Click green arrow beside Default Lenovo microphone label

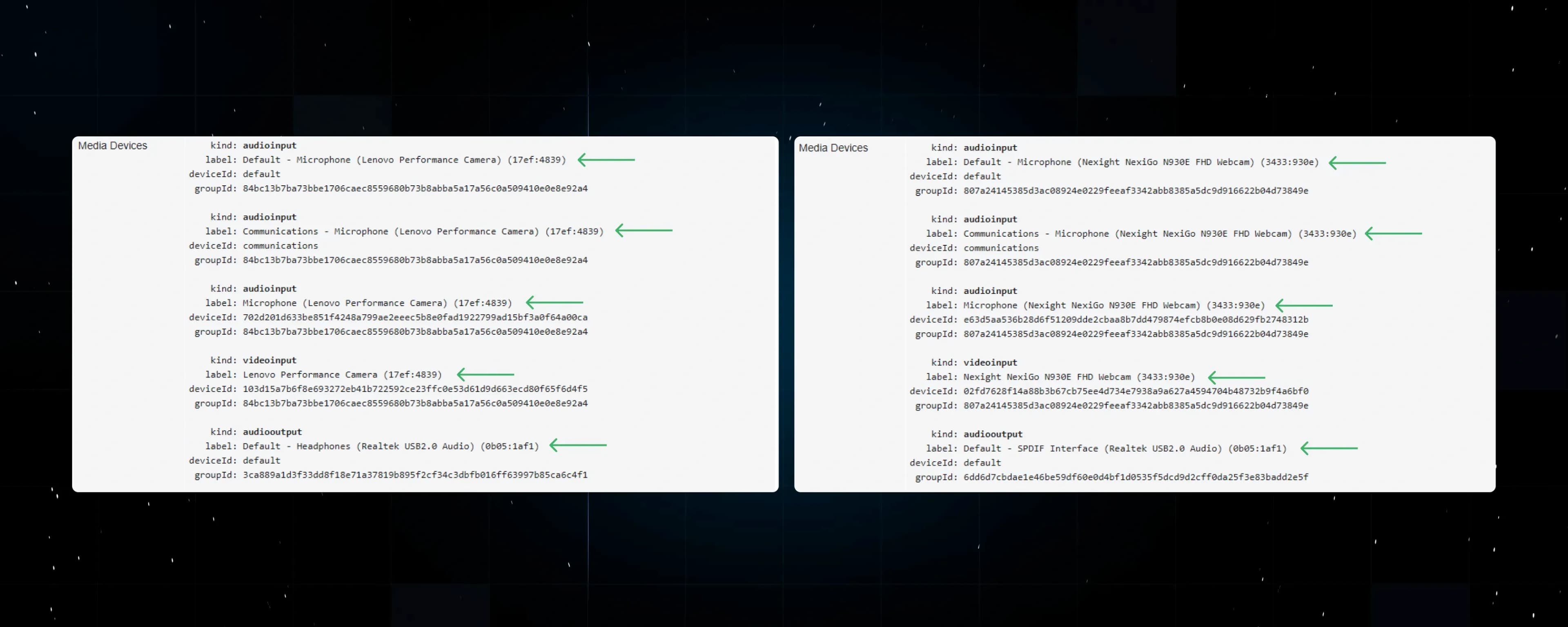click(606, 160)
